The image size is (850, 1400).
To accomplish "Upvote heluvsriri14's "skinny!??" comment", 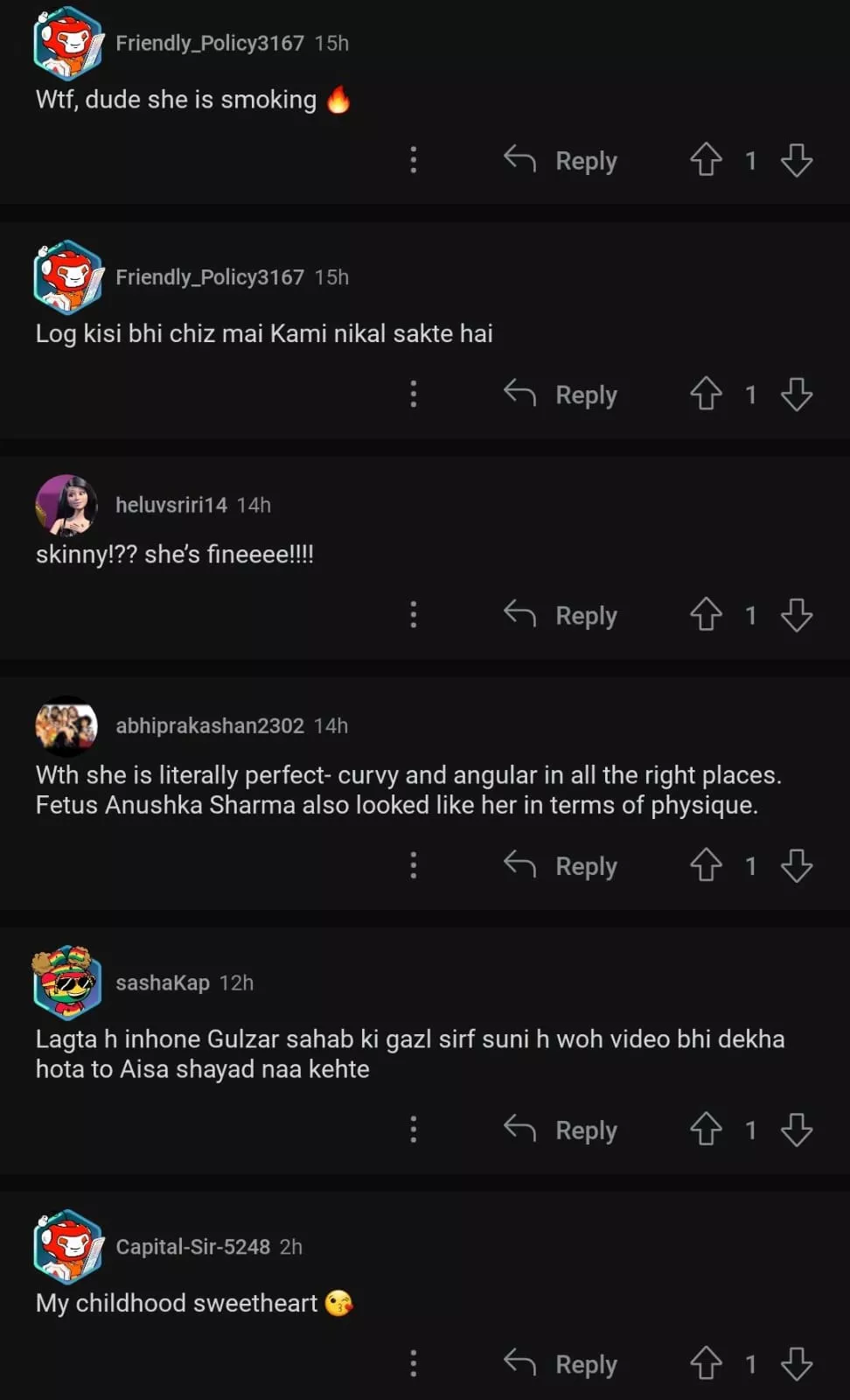I will 706,615.
